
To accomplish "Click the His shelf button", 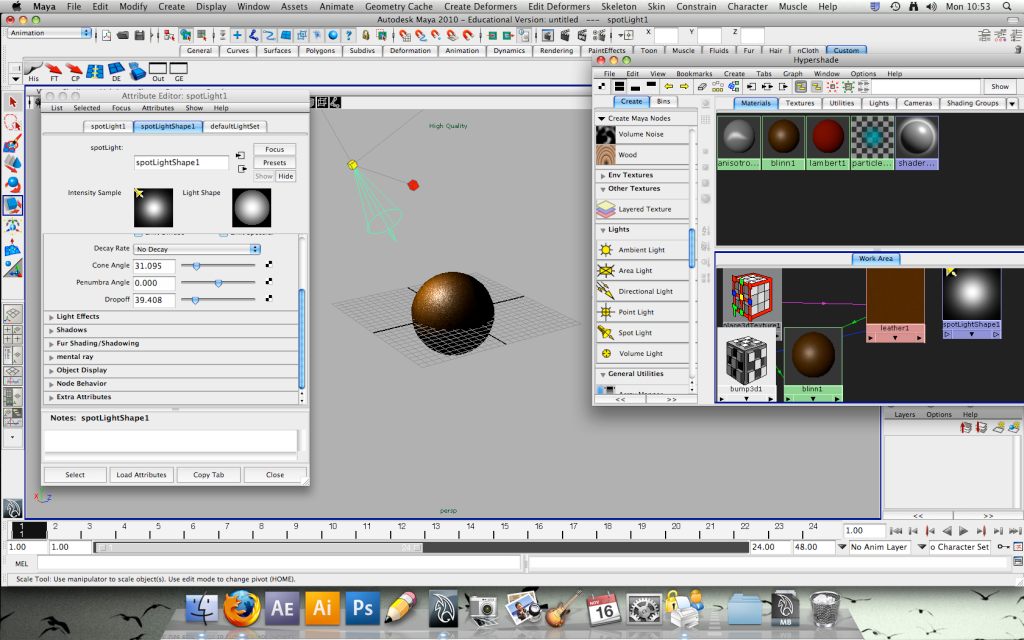I will click(x=34, y=71).
